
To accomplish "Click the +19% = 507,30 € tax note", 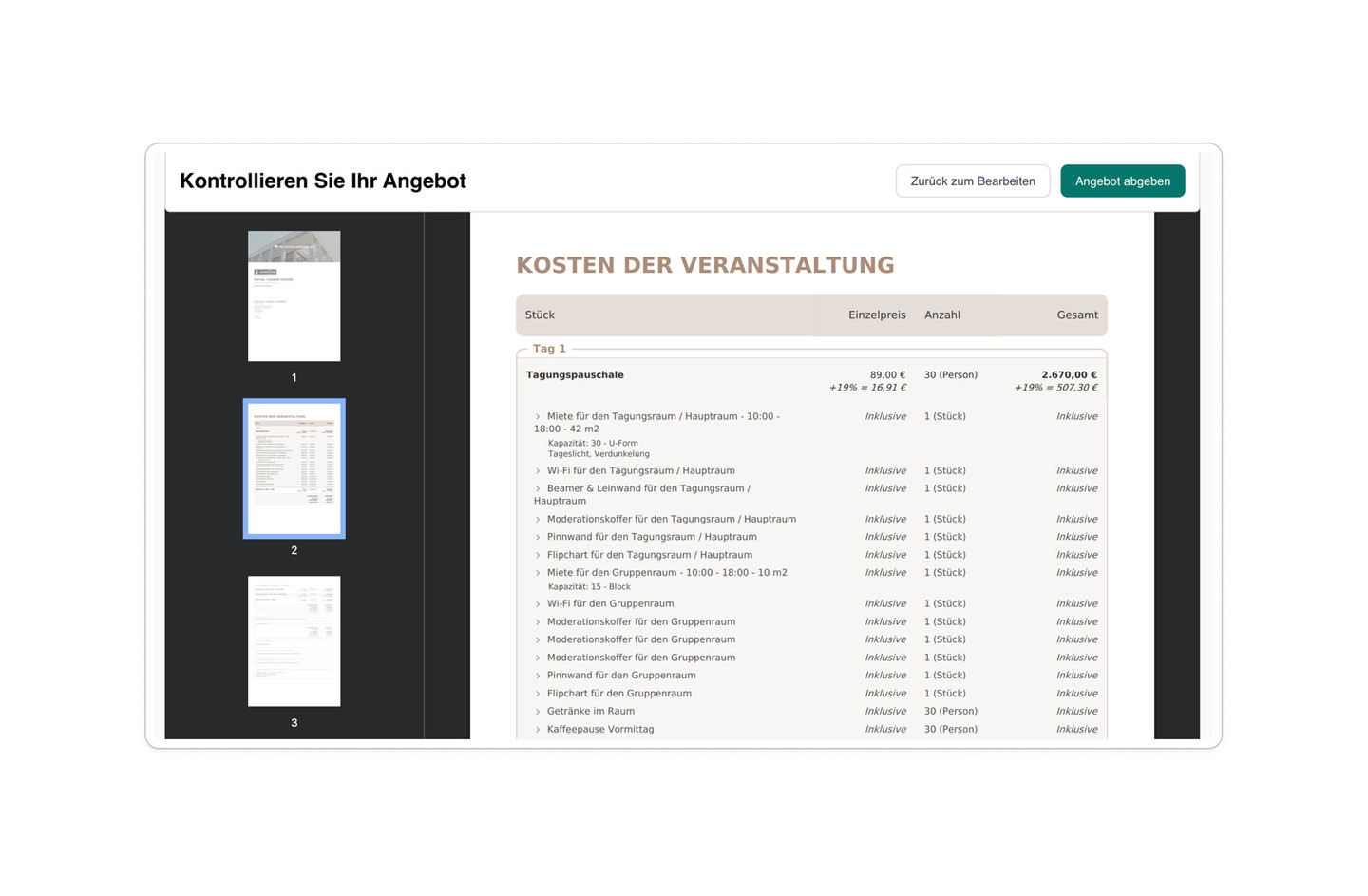I will [x=1055, y=388].
